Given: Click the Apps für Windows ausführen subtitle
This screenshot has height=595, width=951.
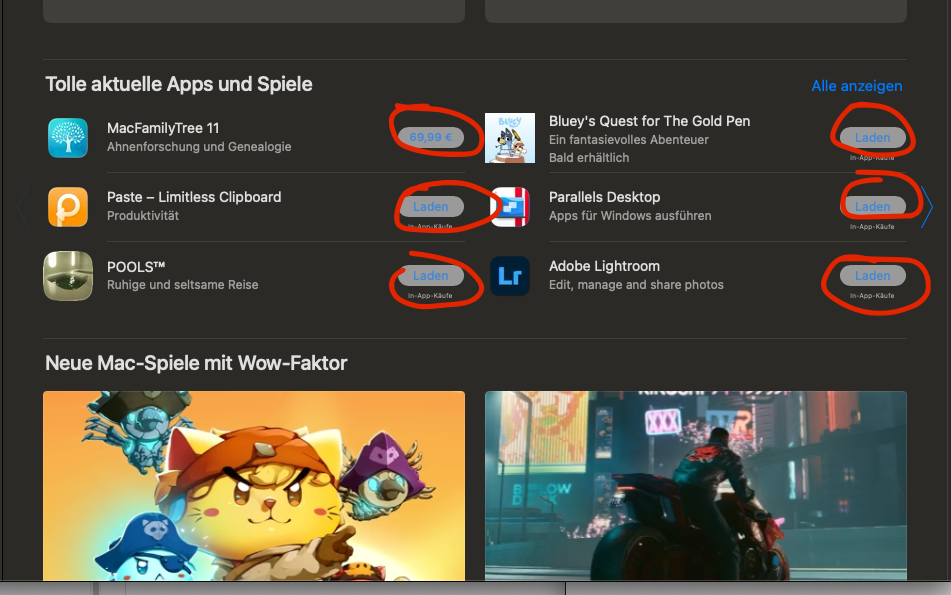Looking at the screenshot, I should click(x=630, y=216).
